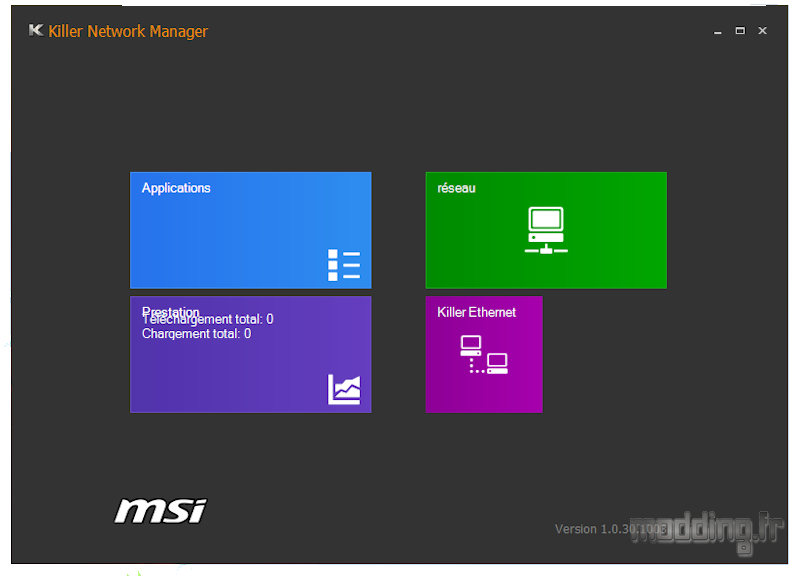The height and width of the screenshot is (576, 800).
Task: Open the Applications tile
Action: [251, 230]
